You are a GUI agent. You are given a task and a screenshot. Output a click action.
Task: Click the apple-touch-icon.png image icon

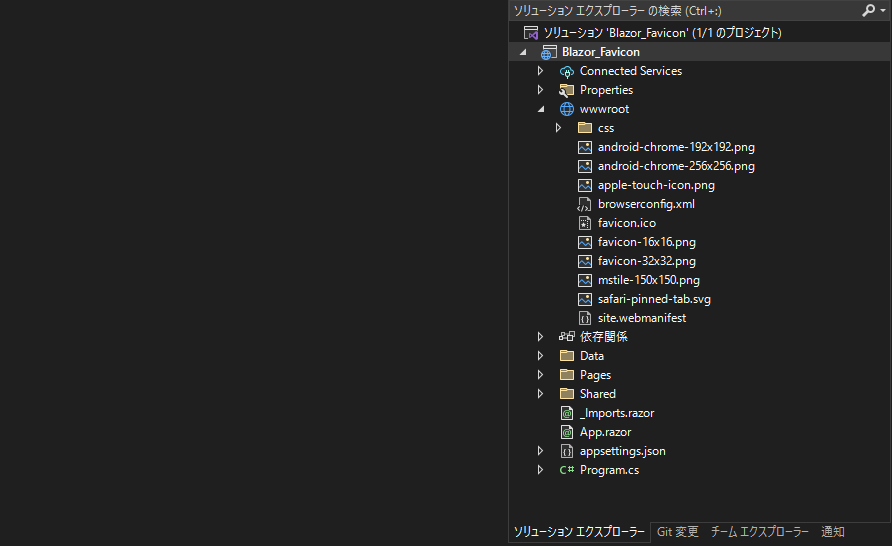coord(585,185)
